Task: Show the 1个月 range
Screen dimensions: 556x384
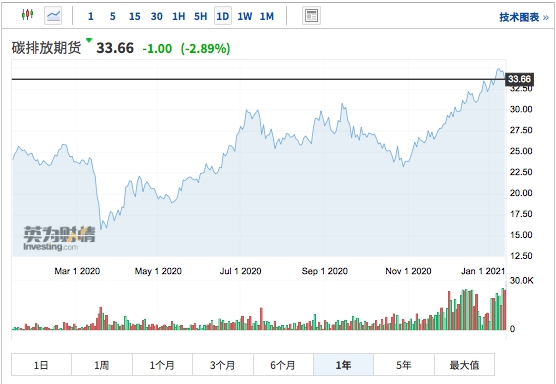Action: 162,364
